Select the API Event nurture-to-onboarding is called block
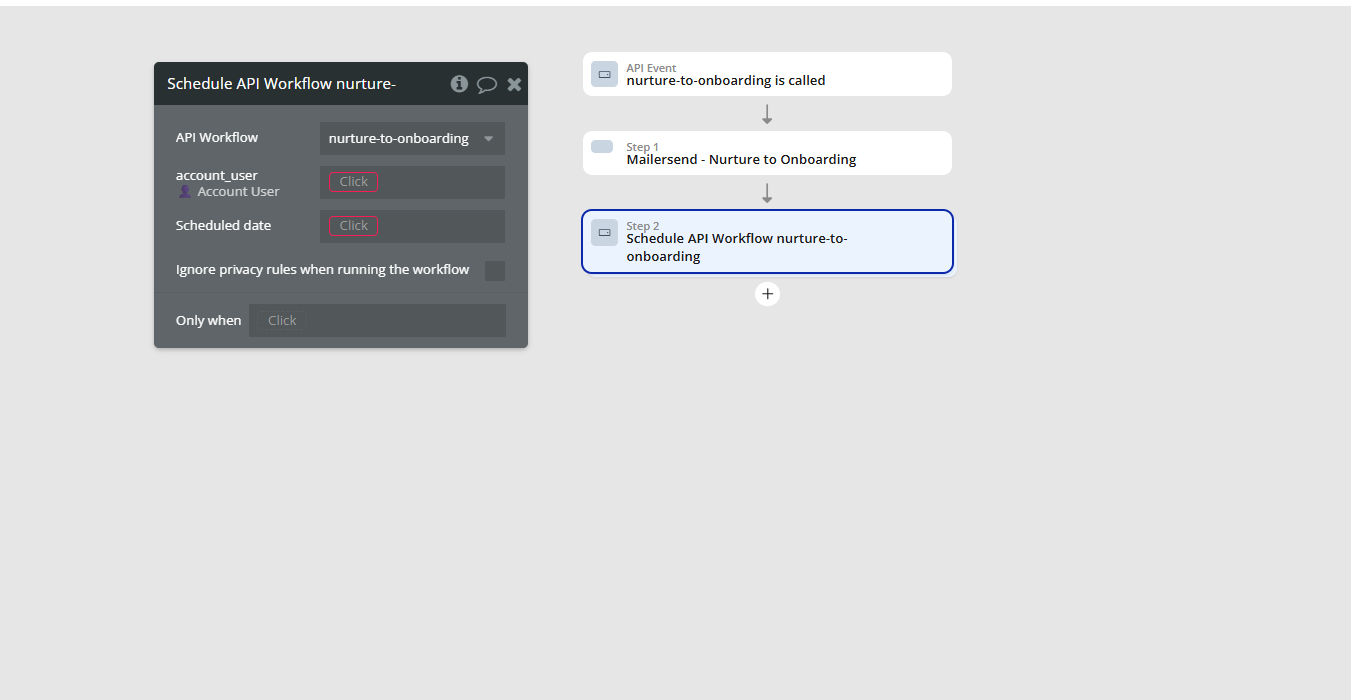The height and width of the screenshot is (700, 1351). [x=767, y=74]
